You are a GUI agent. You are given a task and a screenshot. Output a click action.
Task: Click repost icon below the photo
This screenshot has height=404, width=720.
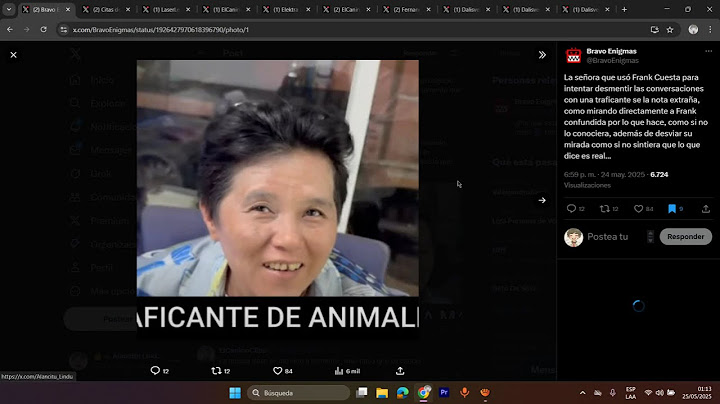tap(216, 370)
